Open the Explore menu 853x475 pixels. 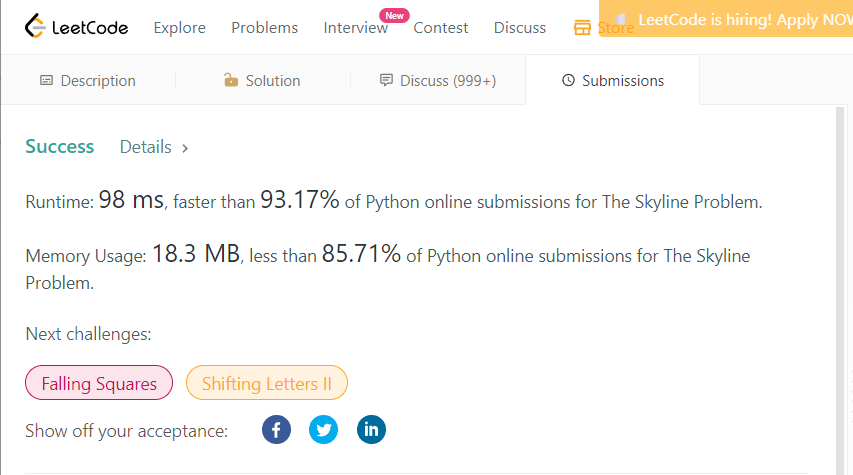(x=180, y=28)
